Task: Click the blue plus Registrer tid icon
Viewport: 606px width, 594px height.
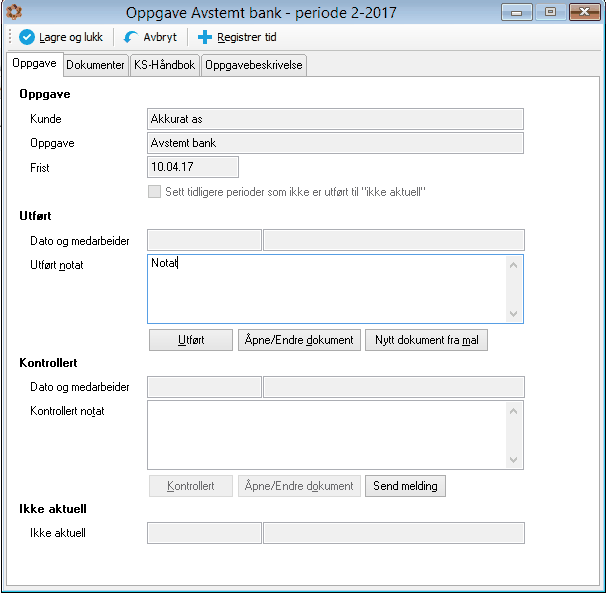Action: [204, 37]
